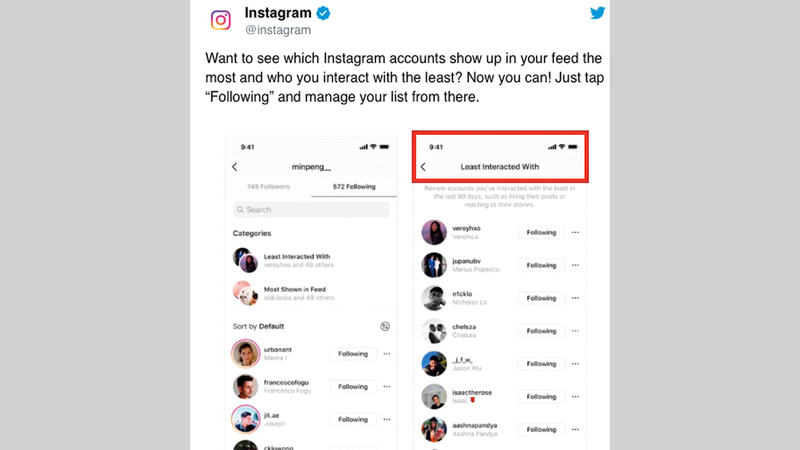Viewport: 800px width, 450px height.
Task: Open isaactherose profile picture
Action: (x=433, y=396)
